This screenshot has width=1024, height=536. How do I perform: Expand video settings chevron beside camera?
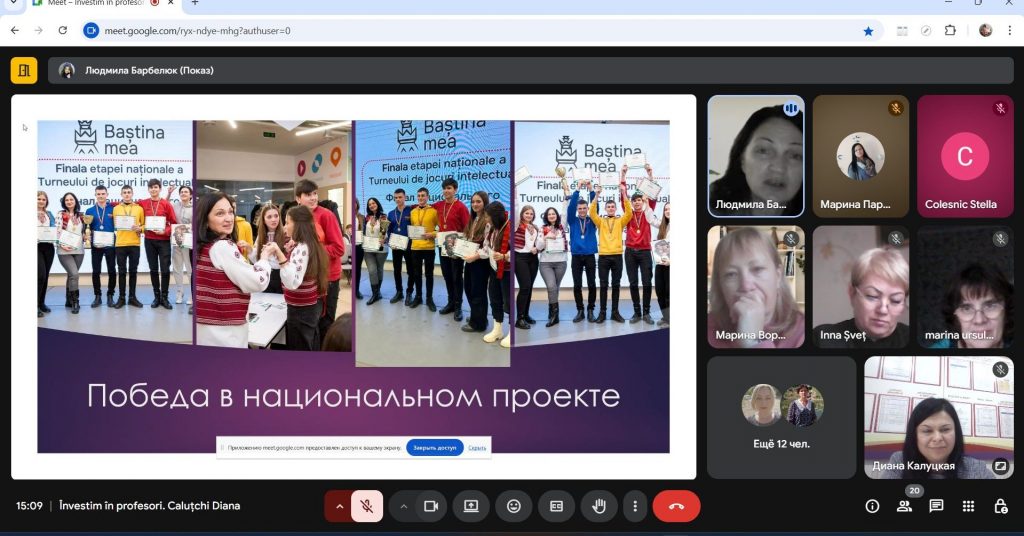(x=404, y=506)
